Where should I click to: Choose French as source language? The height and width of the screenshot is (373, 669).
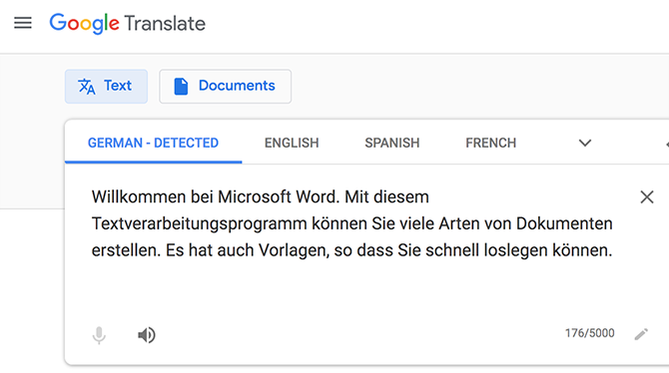click(x=491, y=143)
